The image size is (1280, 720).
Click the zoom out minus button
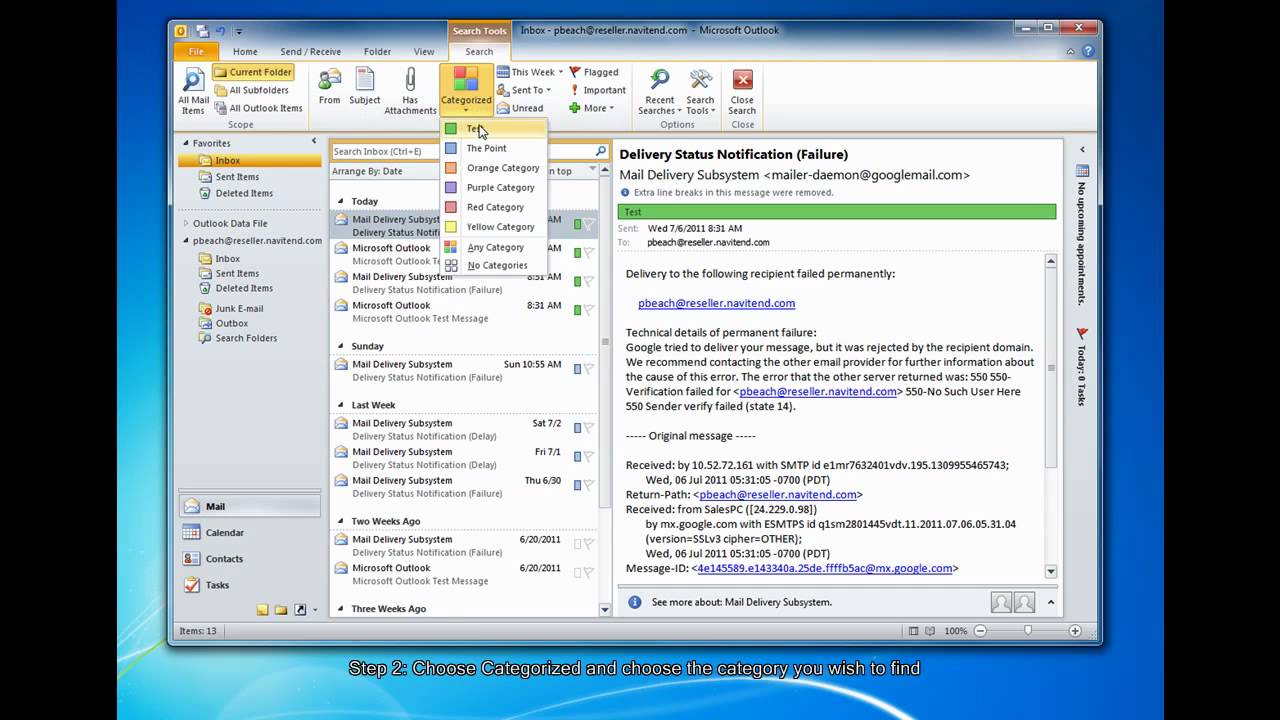(980, 631)
